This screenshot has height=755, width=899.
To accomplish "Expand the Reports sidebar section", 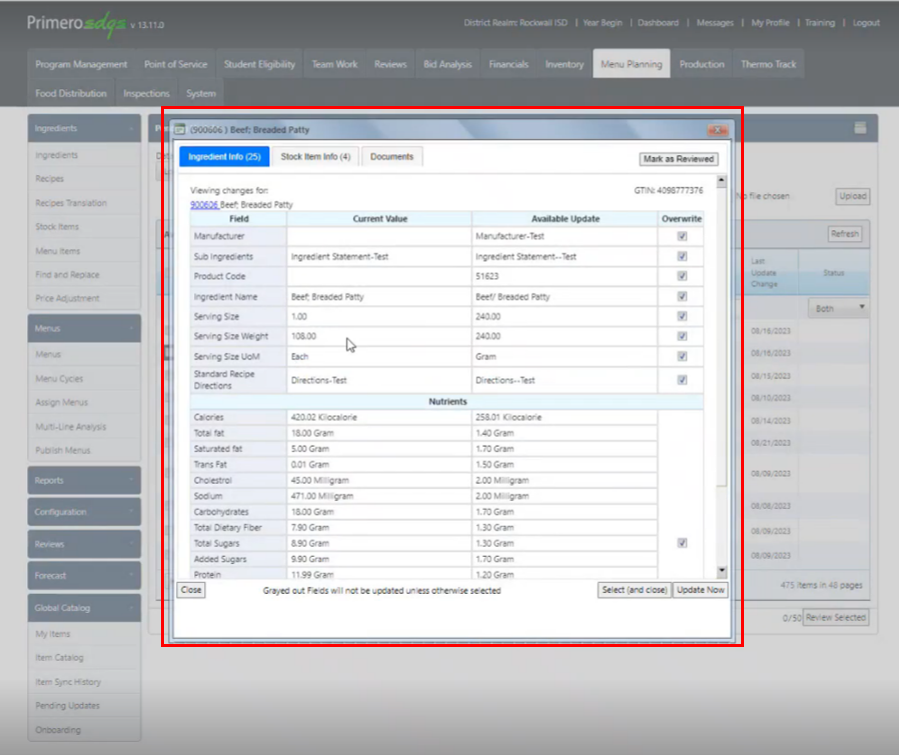I will (x=84, y=481).
